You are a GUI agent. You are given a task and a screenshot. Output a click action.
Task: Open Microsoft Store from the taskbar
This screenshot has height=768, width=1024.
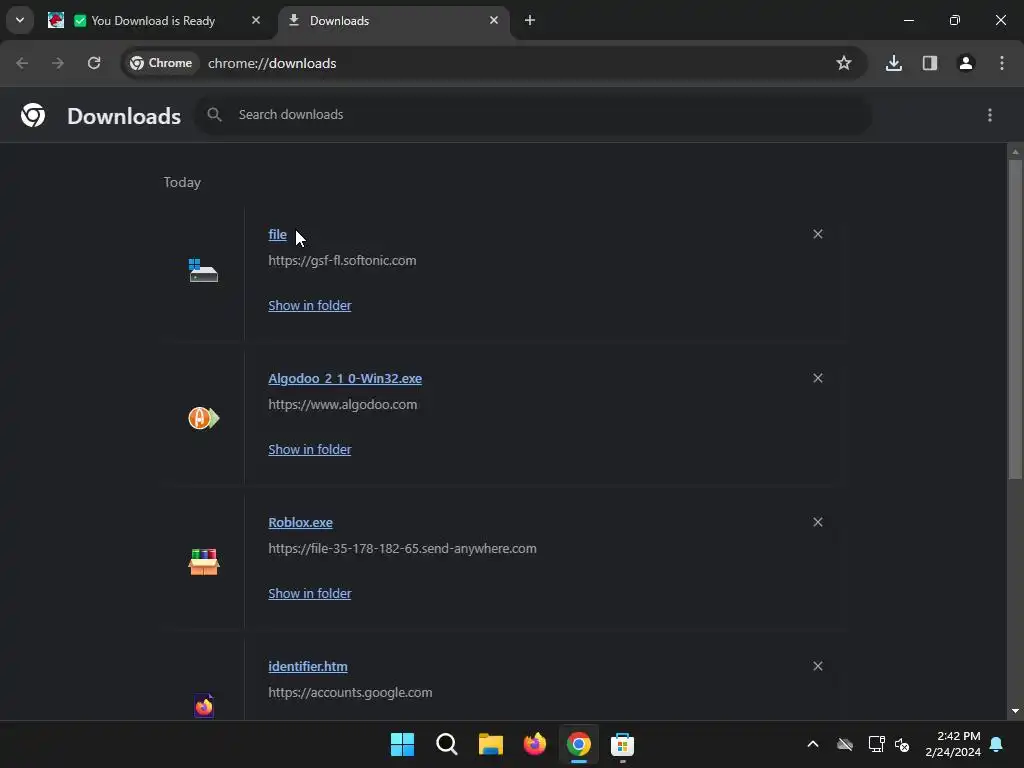(x=622, y=744)
